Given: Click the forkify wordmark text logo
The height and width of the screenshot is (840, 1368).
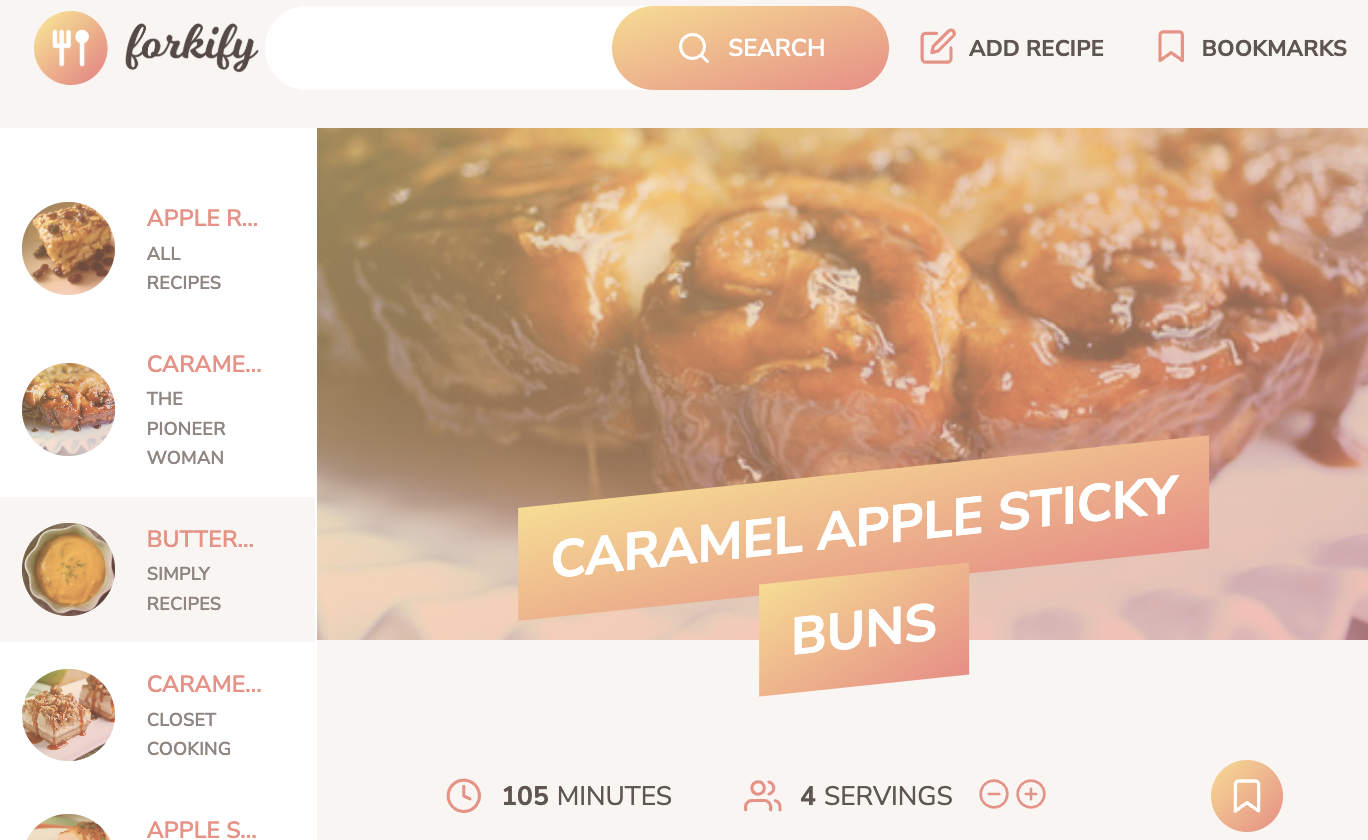Looking at the screenshot, I should (191, 48).
